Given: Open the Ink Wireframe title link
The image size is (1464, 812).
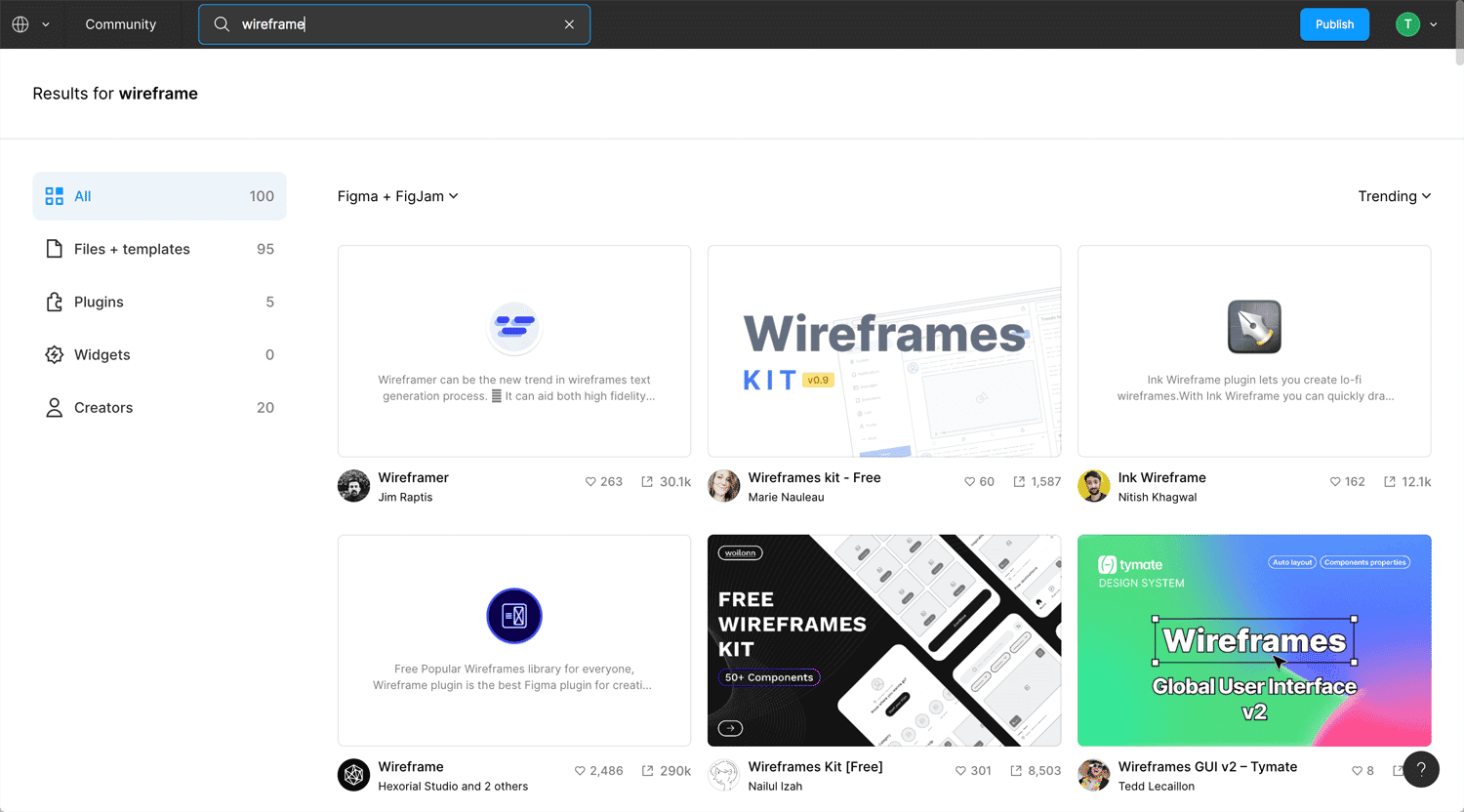Looking at the screenshot, I should tap(1161, 477).
